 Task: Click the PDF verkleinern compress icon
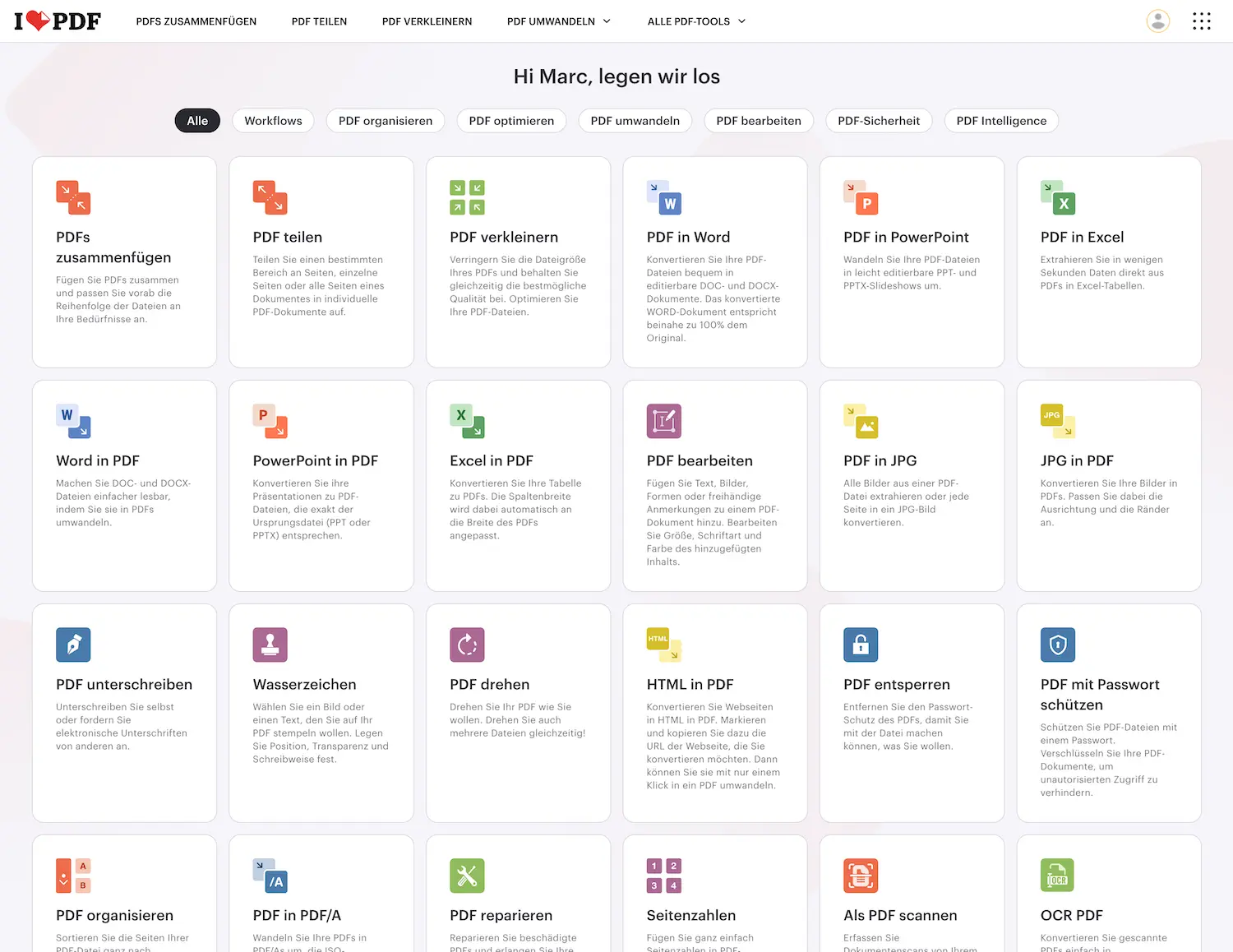(467, 197)
